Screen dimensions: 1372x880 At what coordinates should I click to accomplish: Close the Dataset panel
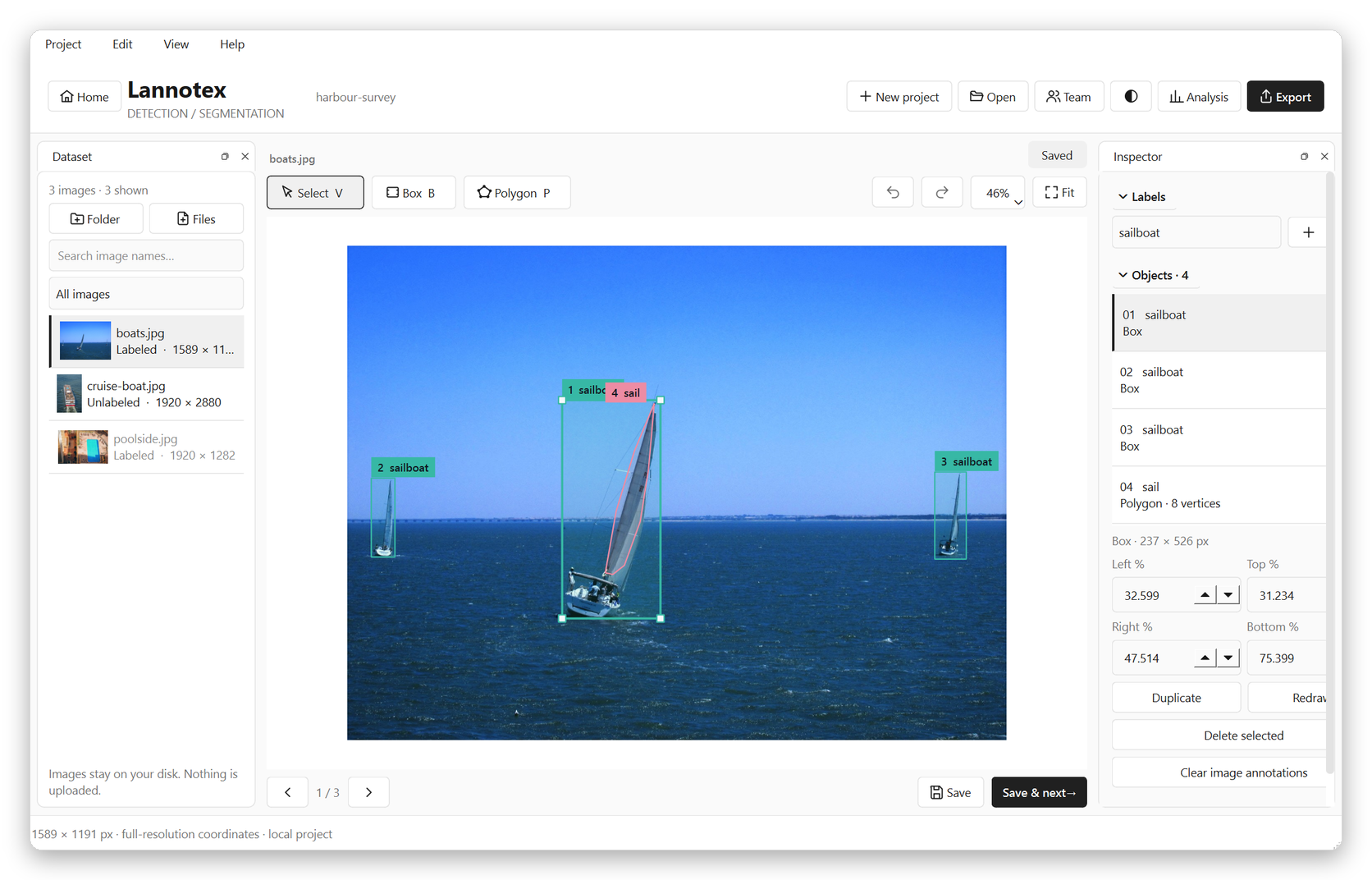point(245,157)
